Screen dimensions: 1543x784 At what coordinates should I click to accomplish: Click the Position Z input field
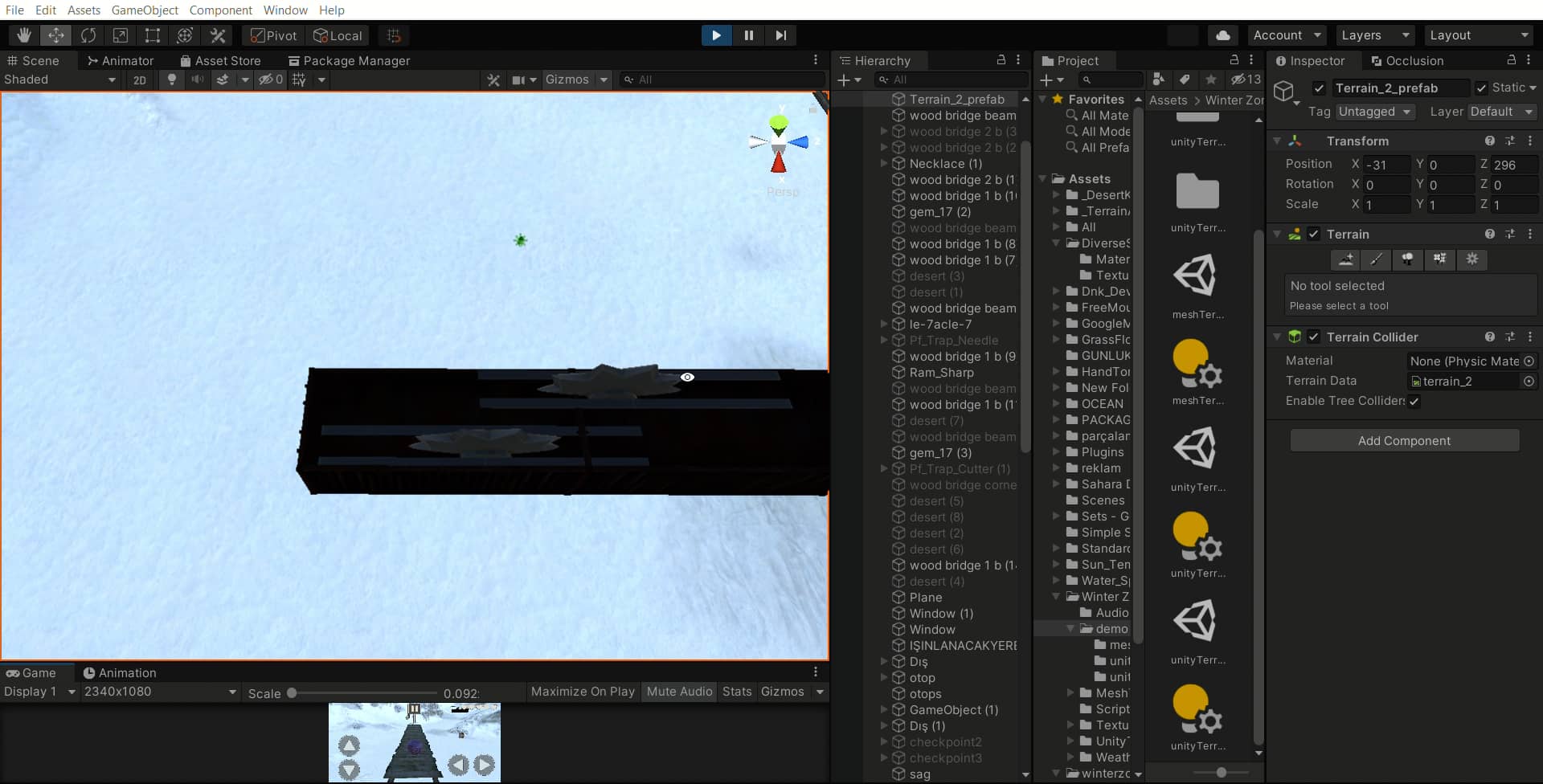pyautogui.click(x=1514, y=165)
